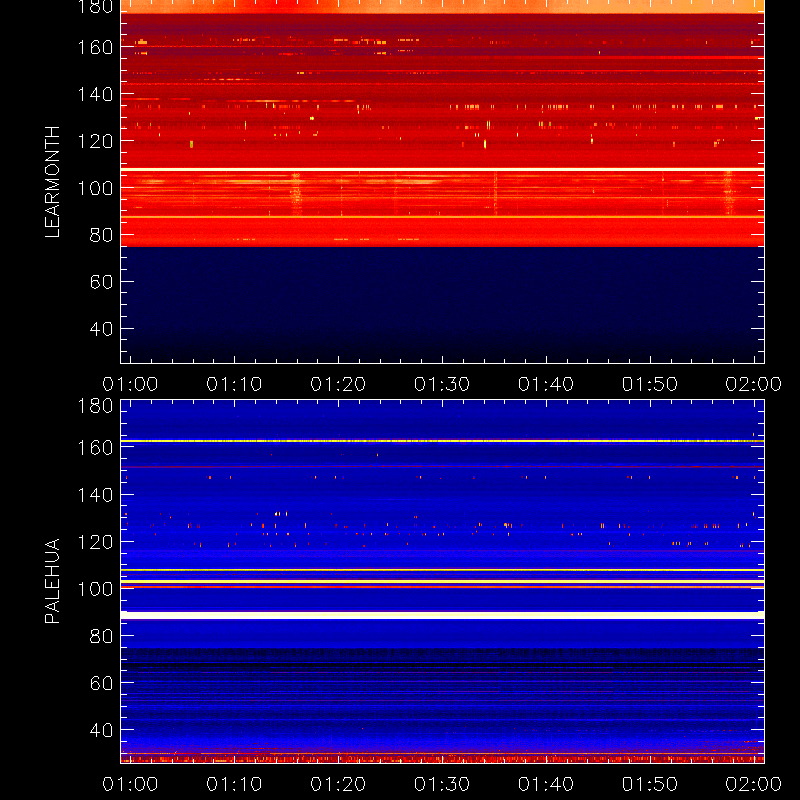Viewport: 800px width, 800px height.
Task: Click the 140 frequency label on Palehua plot
Action: (95, 495)
